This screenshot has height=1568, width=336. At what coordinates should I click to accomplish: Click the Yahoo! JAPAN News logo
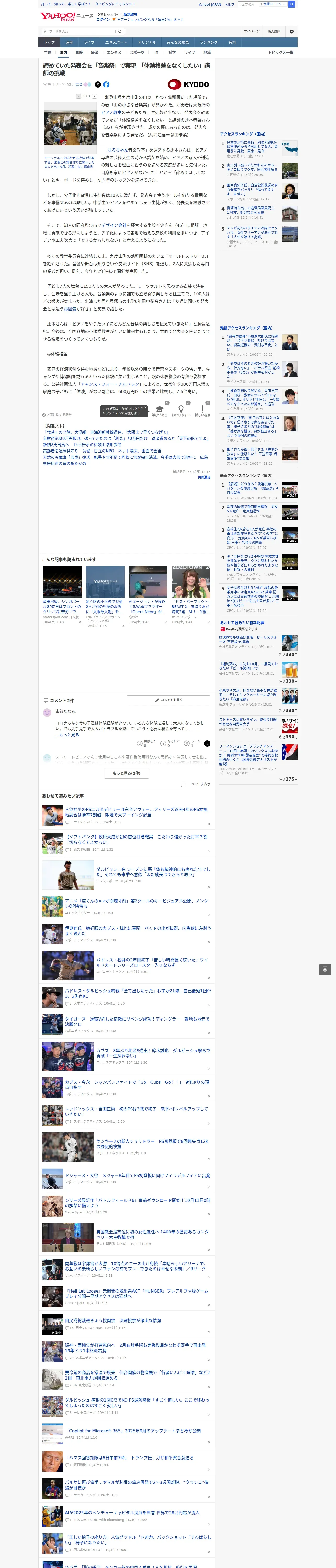66,16
